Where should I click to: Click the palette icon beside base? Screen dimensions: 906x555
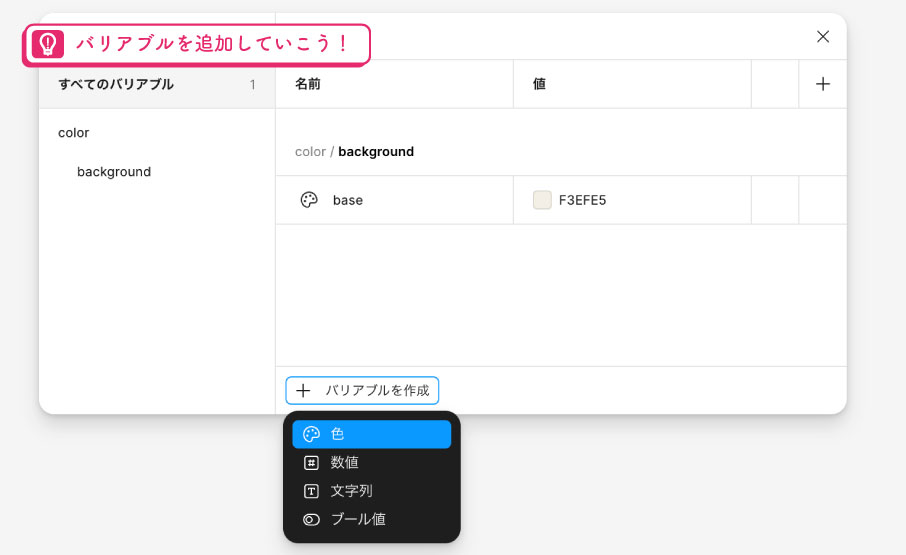click(309, 200)
